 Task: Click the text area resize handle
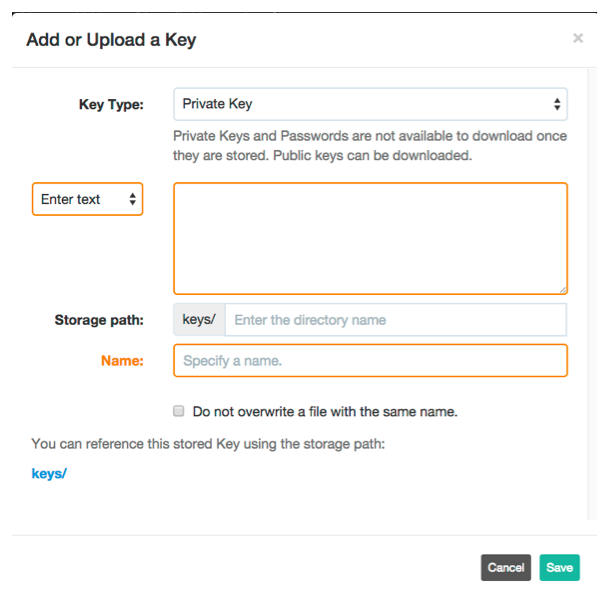tap(563, 289)
